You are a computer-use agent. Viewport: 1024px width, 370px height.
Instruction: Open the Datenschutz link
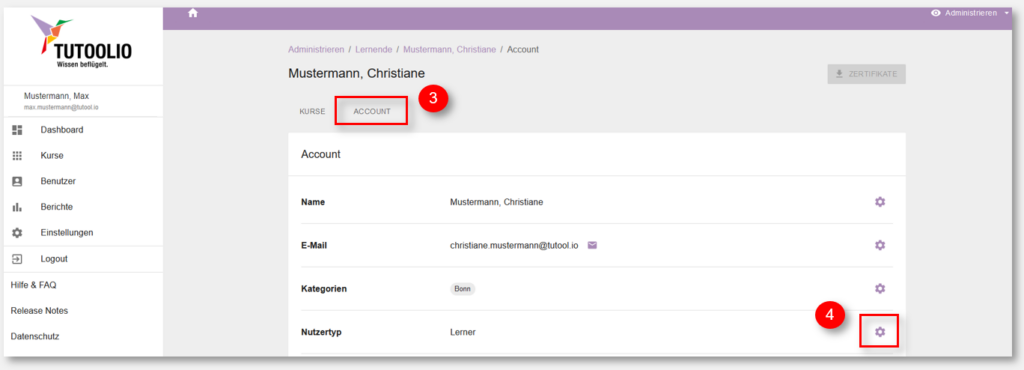click(x=35, y=337)
